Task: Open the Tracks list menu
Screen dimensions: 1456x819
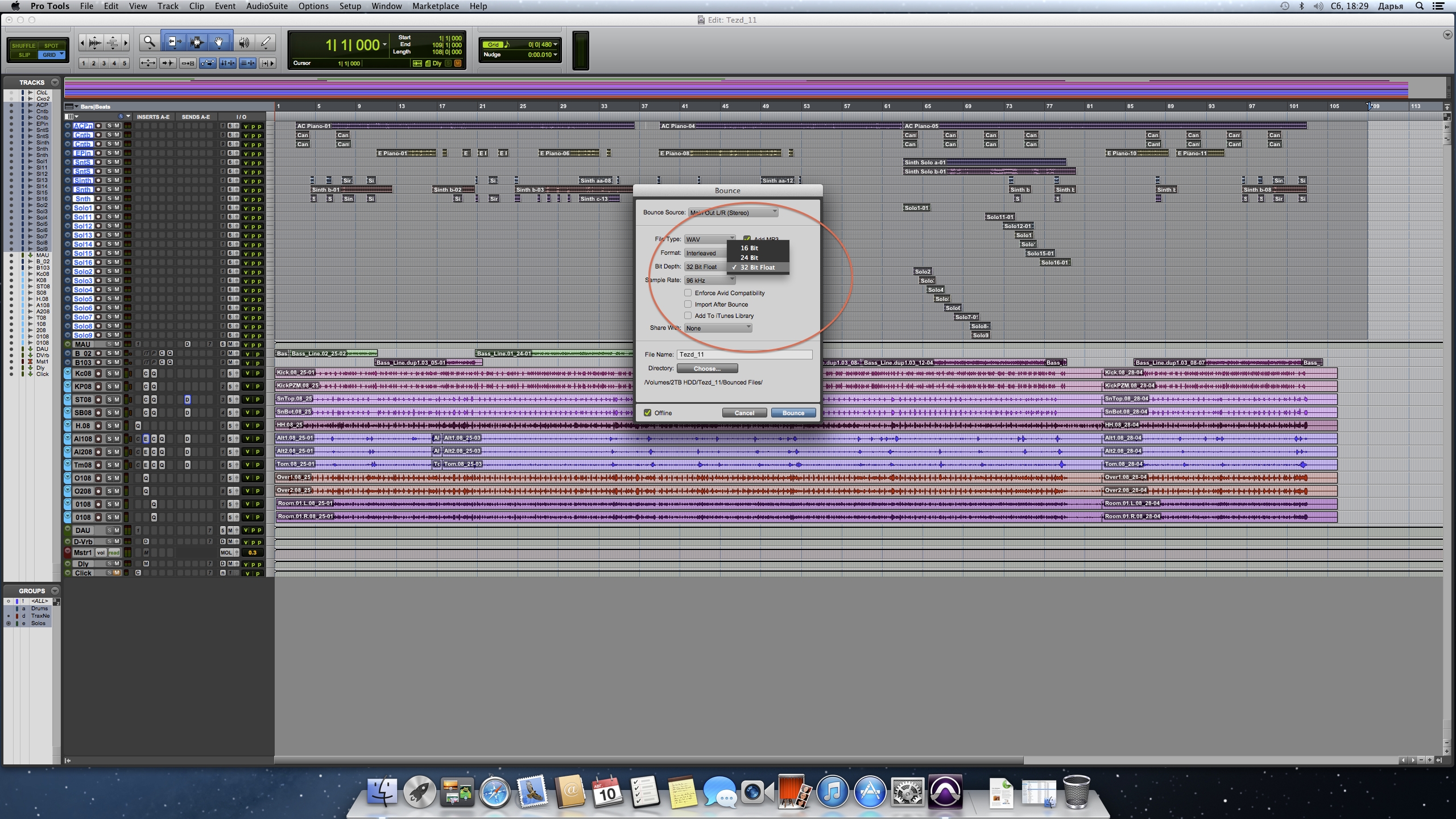Action: coord(55,82)
